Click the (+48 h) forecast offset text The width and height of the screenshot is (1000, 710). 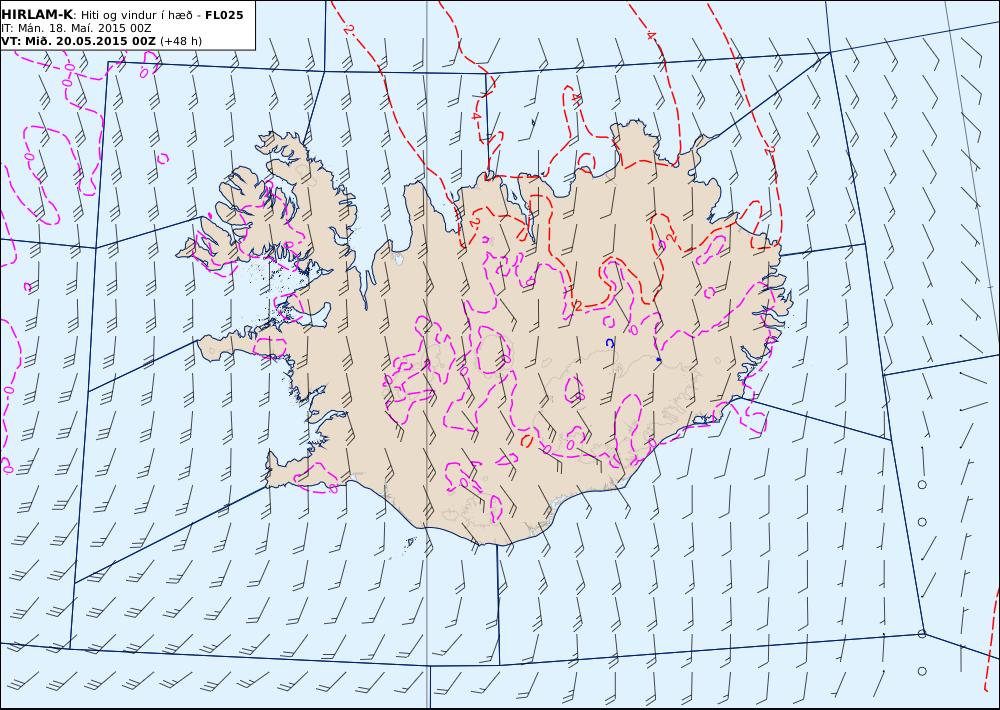tap(181, 41)
